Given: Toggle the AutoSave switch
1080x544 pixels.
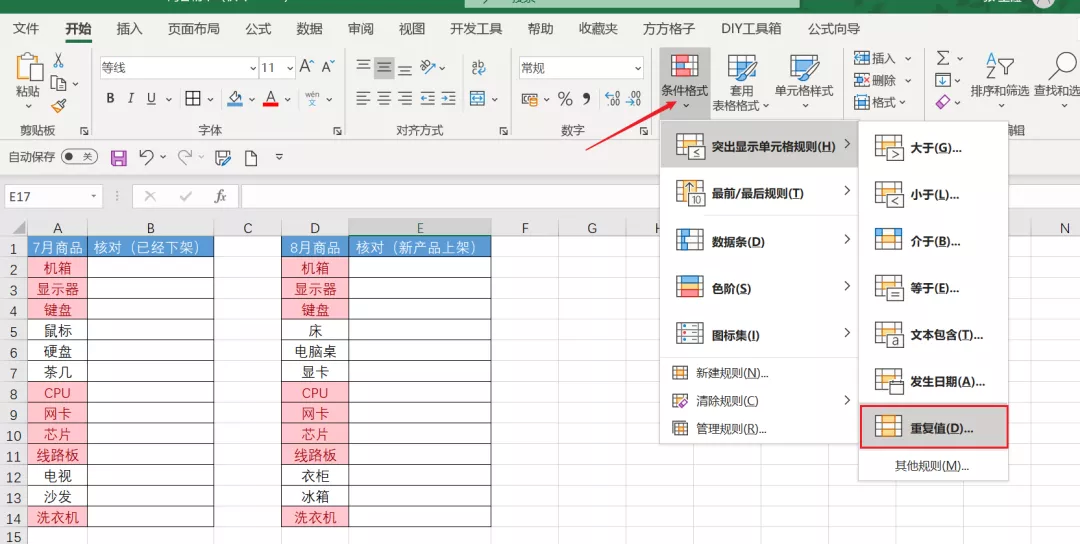Looking at the screenshot, I should (x=79, y=157).
